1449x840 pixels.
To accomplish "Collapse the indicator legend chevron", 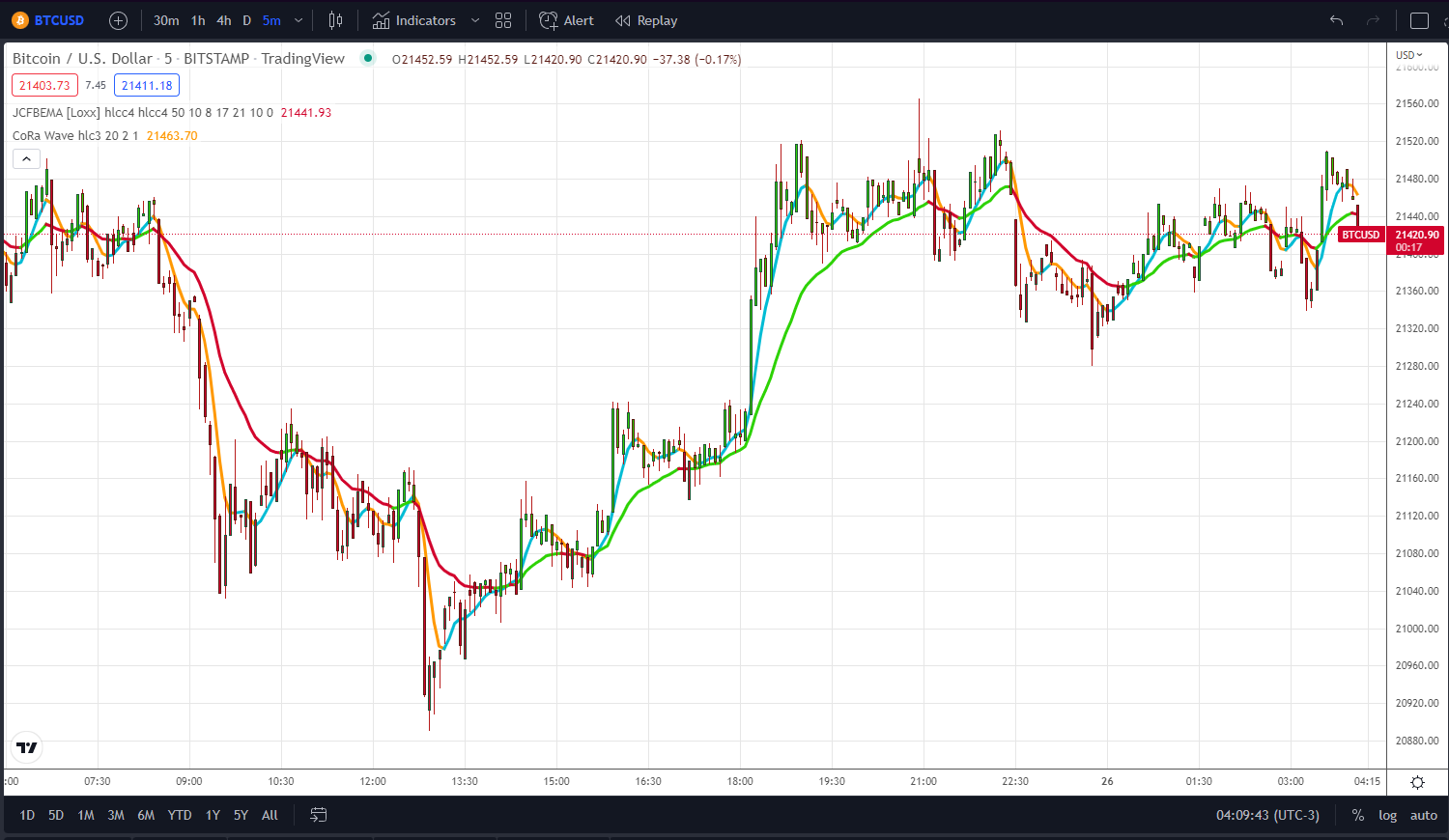I will pos(26,159).
